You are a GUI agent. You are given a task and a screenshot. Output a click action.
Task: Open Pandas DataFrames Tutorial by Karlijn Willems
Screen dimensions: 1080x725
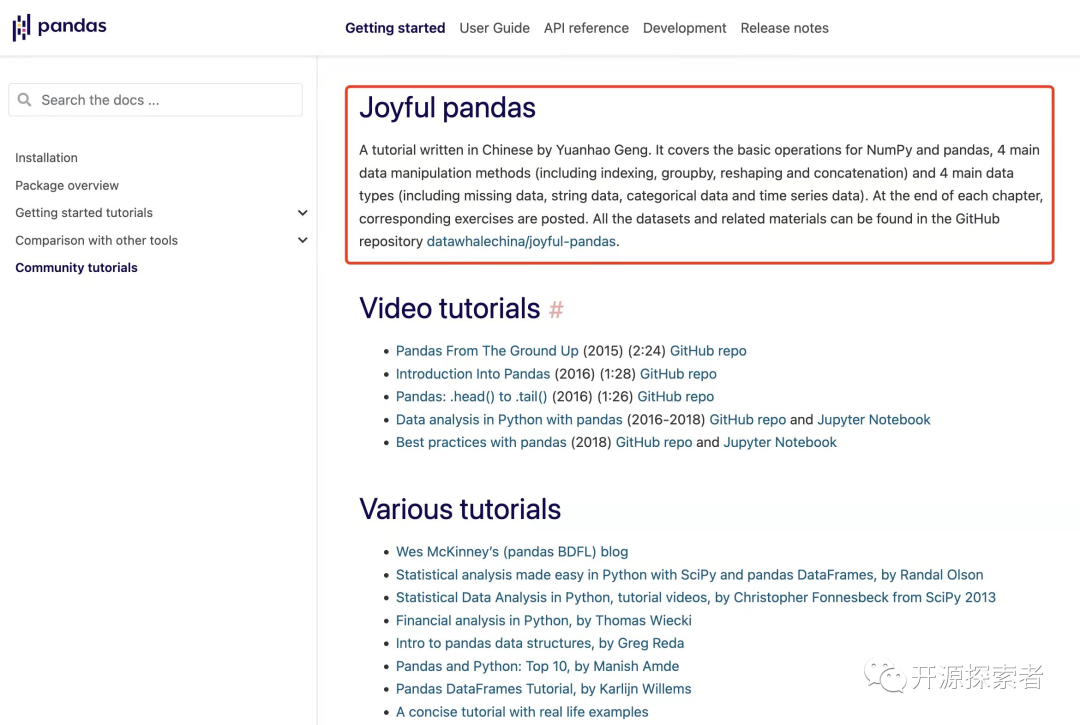click(543, 689)
